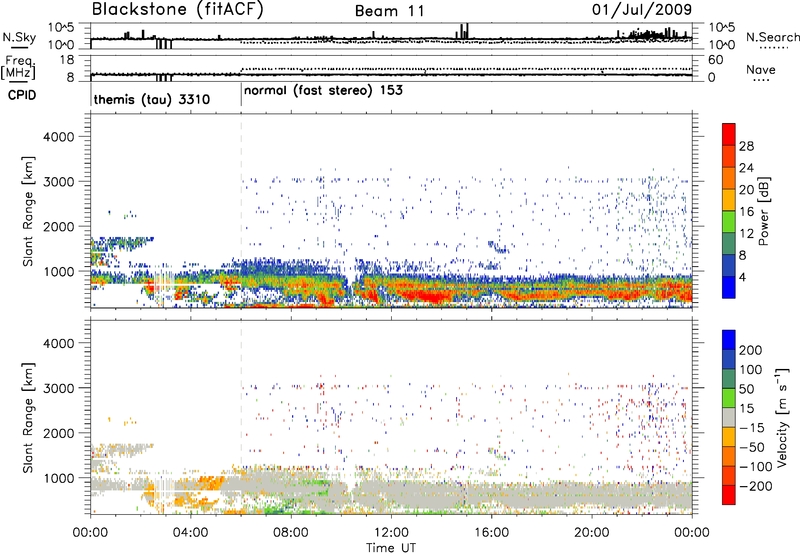Click the '24' power colorbar tick label

pos(746,168)
